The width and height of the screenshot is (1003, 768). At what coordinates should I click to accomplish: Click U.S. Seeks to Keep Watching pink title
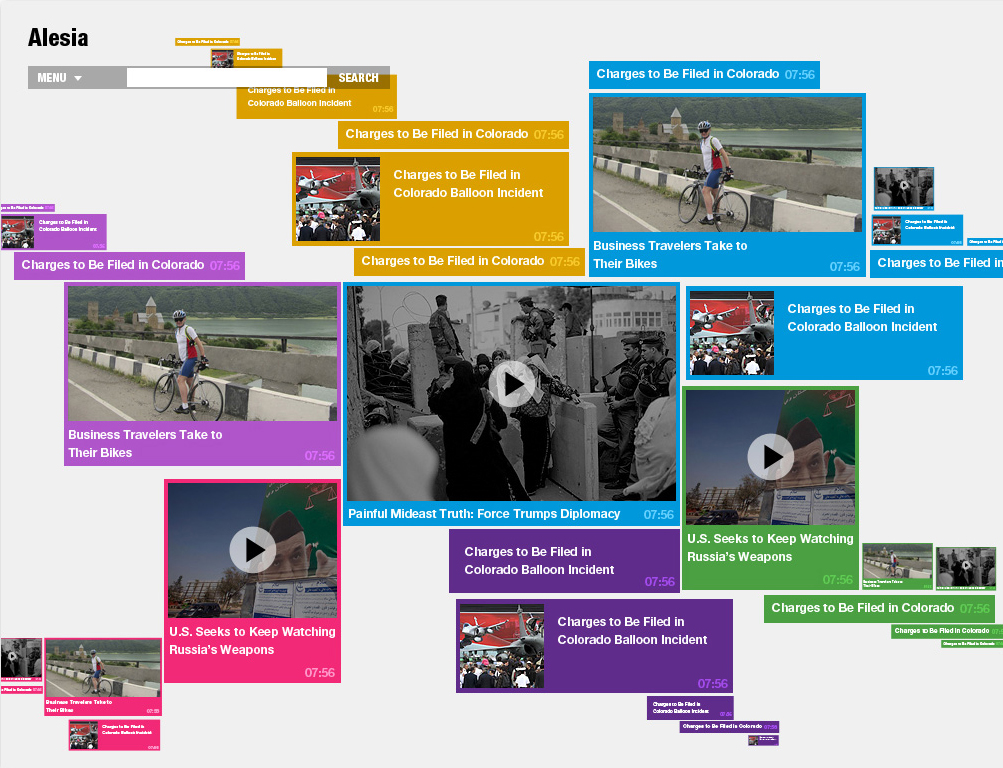point(252,641)
